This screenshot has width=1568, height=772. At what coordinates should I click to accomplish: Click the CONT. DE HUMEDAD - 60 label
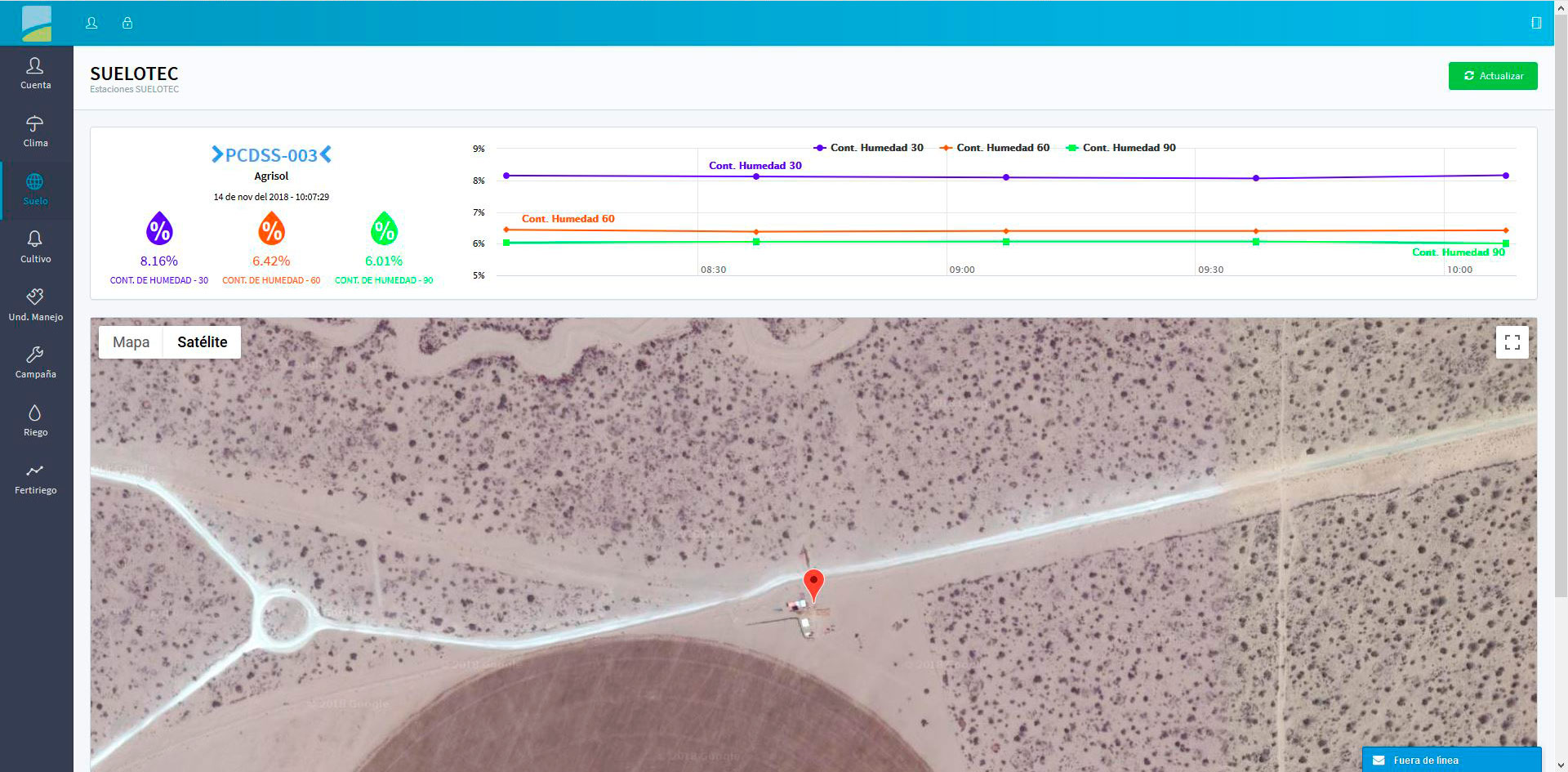(x=271, y=280)
